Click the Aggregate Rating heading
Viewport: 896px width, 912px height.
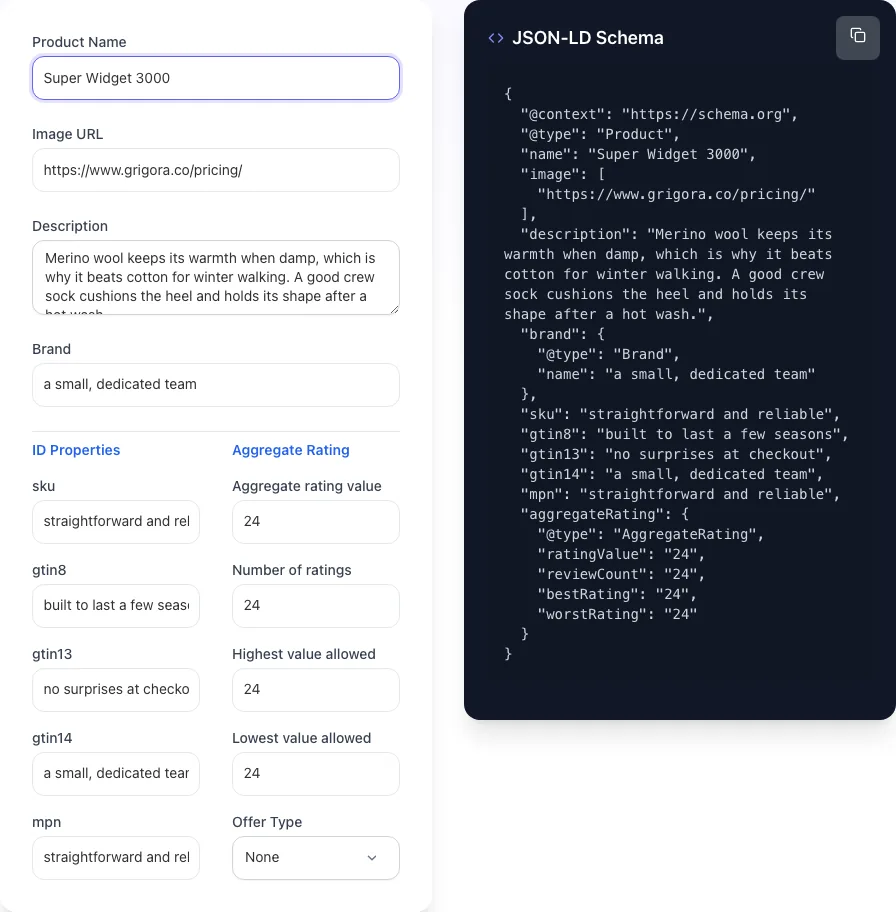[x=291, y=450]
